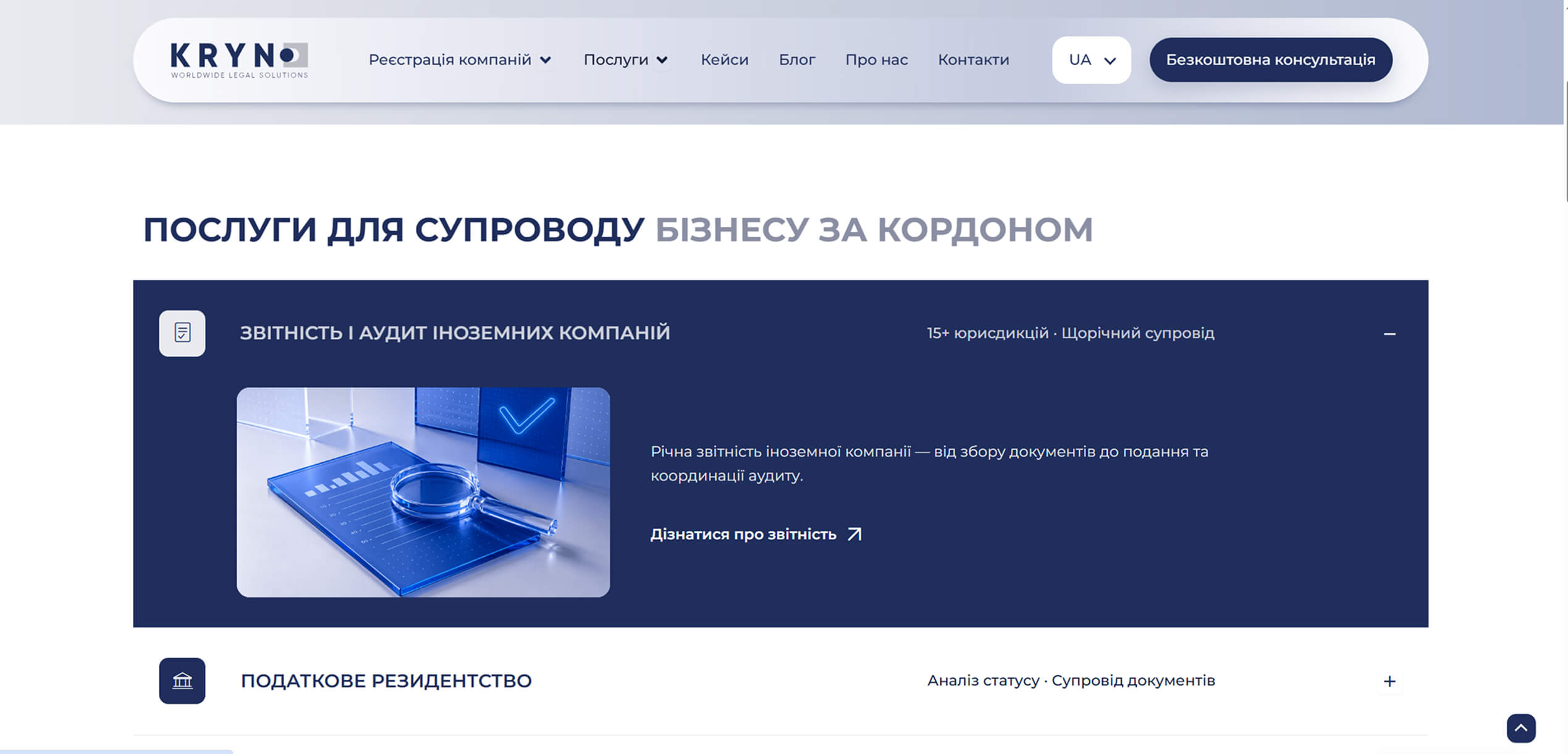Open the Послуги dropdown menu

tap(626, 60)
